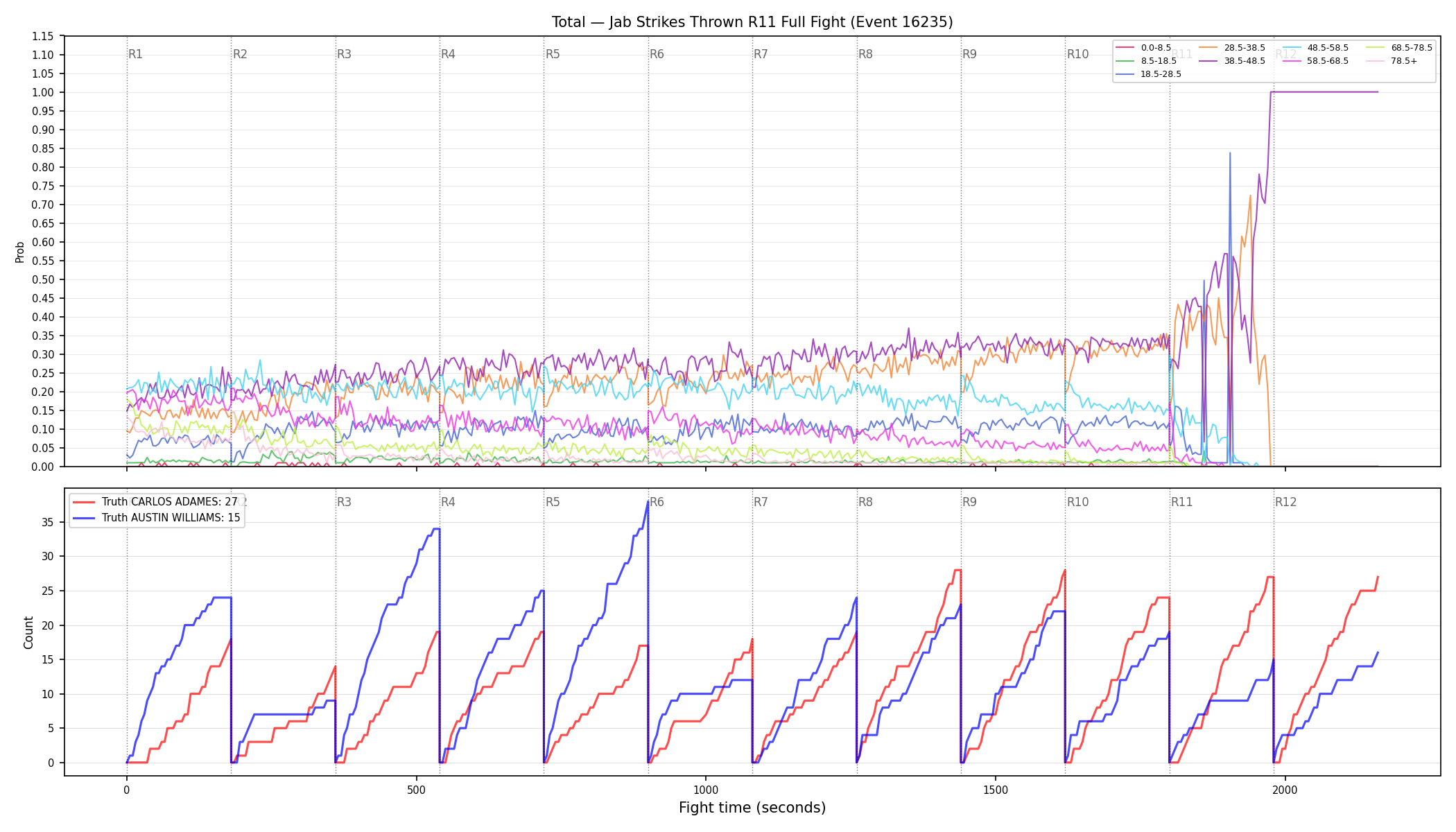Click the 1500 tick on the time axis
The width and height of the screenshot is (1456, 832).
coord(996,790)
